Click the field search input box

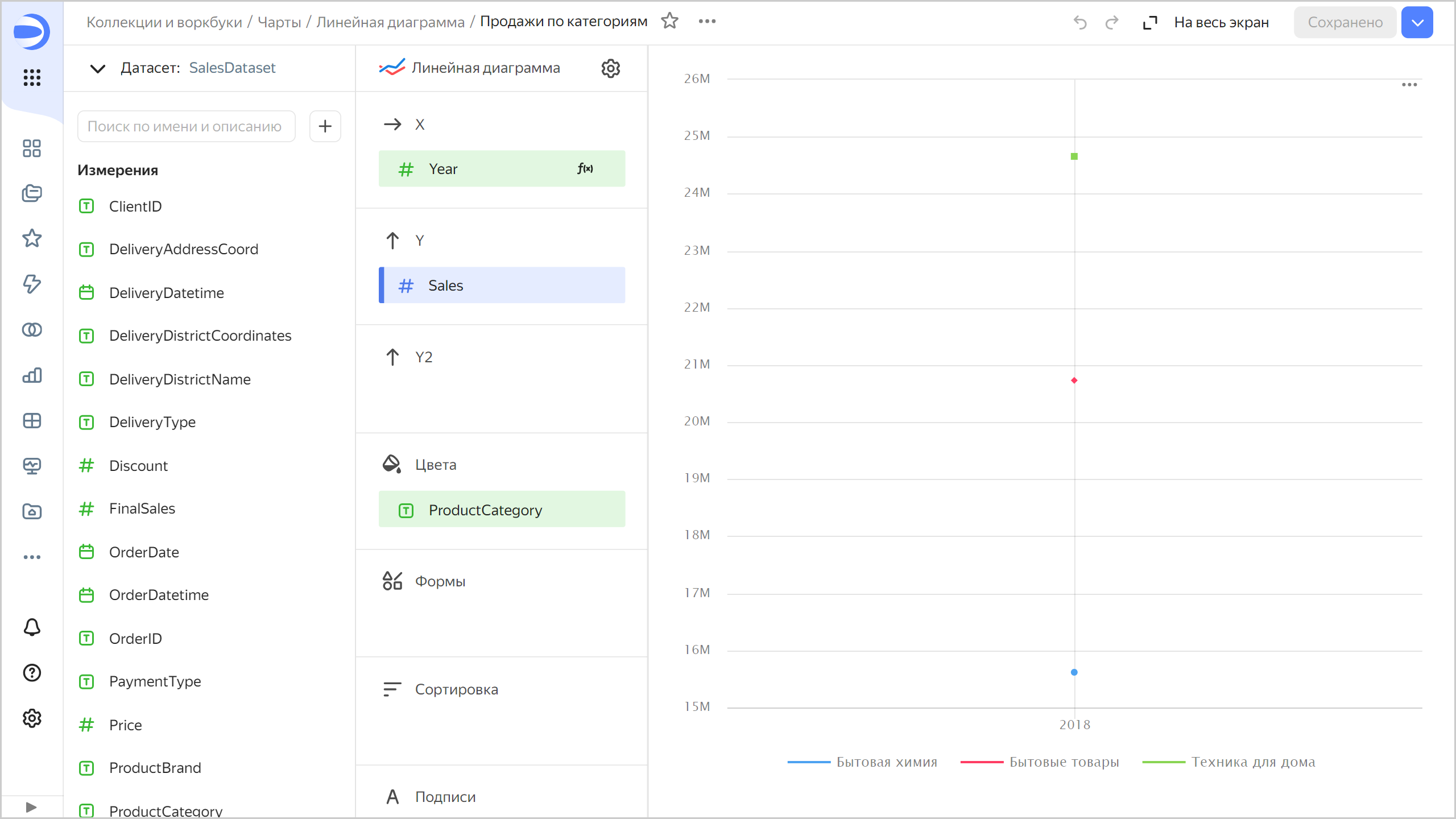186,126
